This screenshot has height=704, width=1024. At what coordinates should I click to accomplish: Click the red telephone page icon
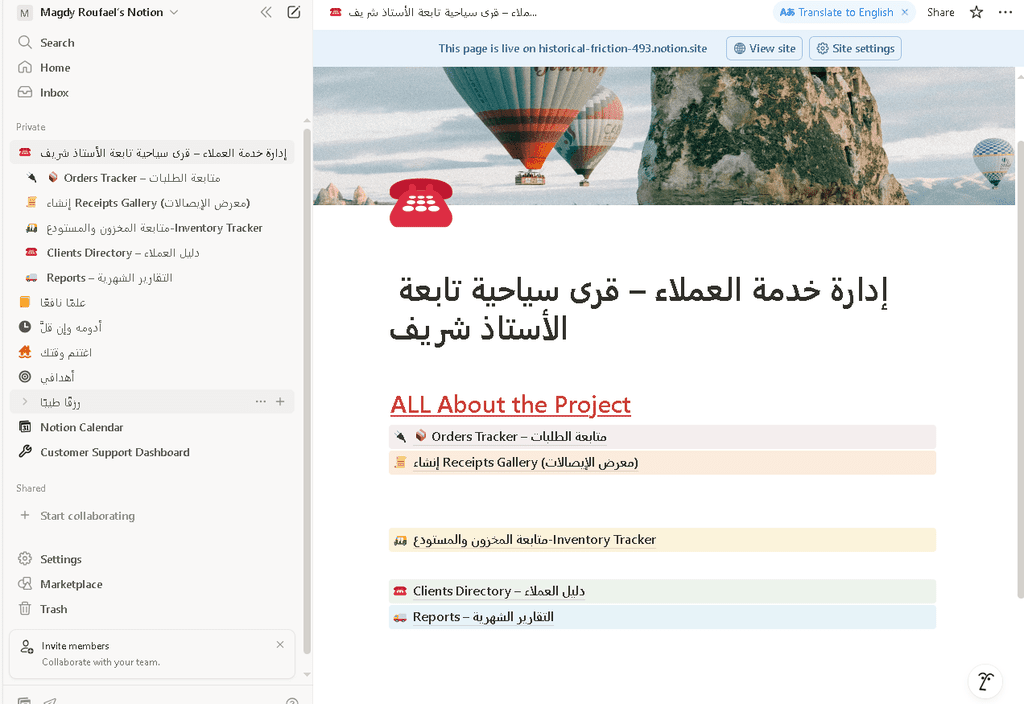[421, 203]
